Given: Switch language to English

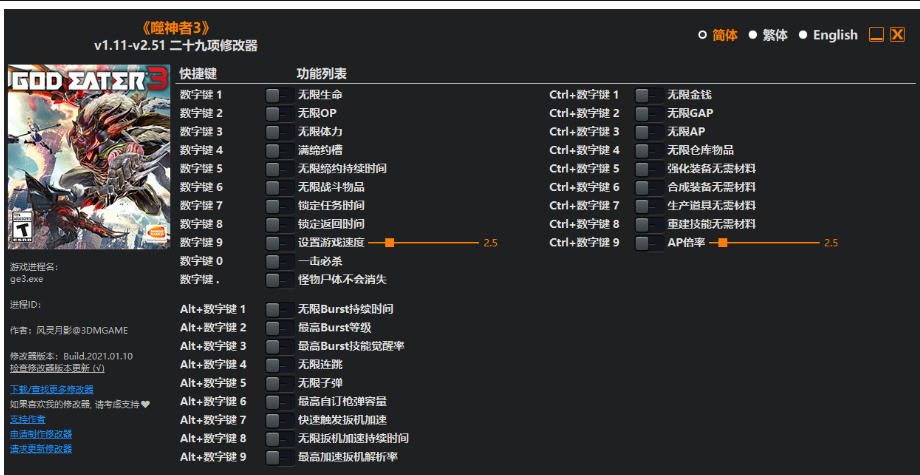Looking at the screenshot, I should [x=828, y=35].
